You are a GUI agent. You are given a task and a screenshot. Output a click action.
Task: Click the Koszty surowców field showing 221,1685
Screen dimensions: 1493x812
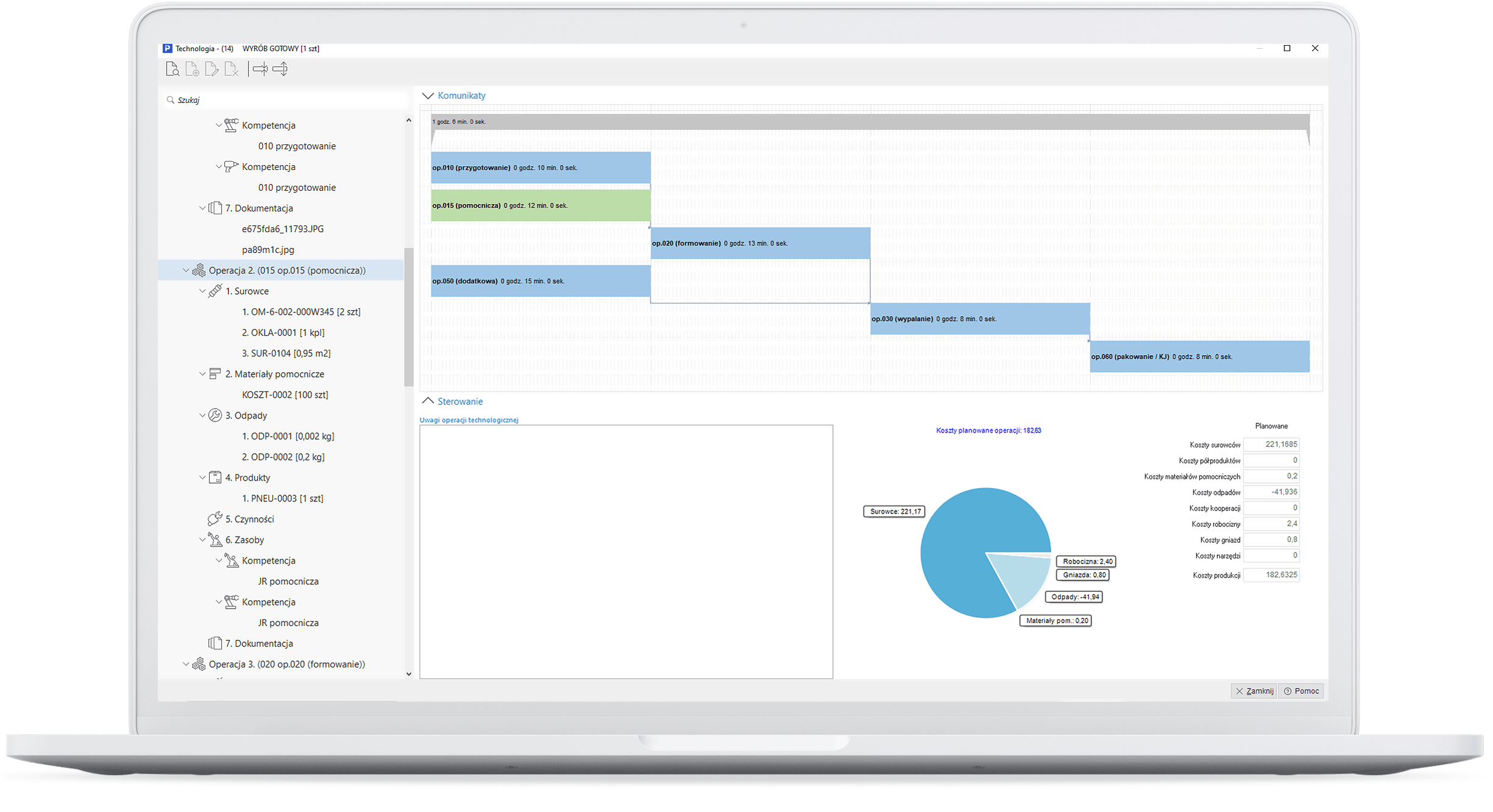[x=1271, y=445]
